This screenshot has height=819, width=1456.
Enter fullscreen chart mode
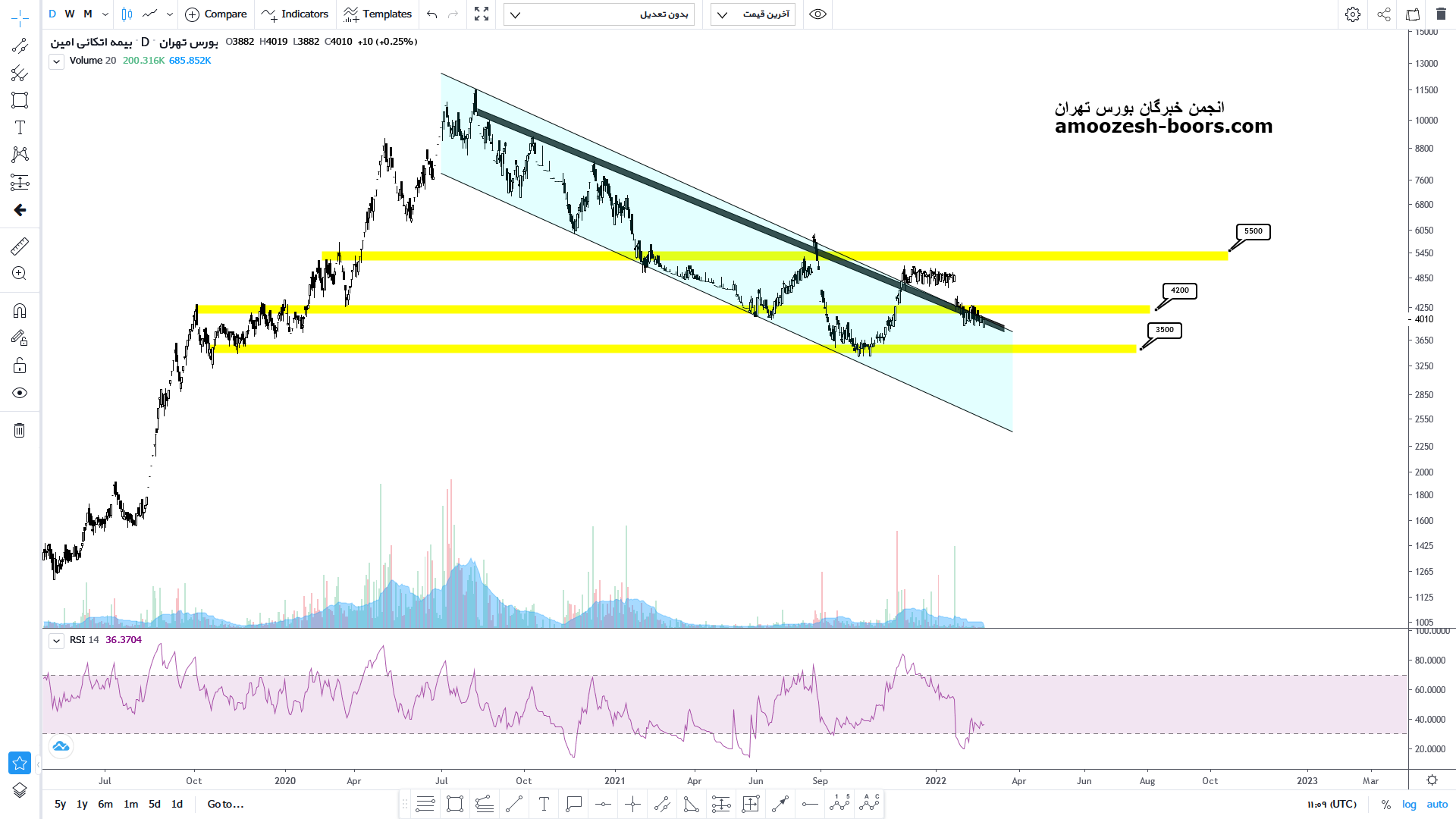coord(482,14)
